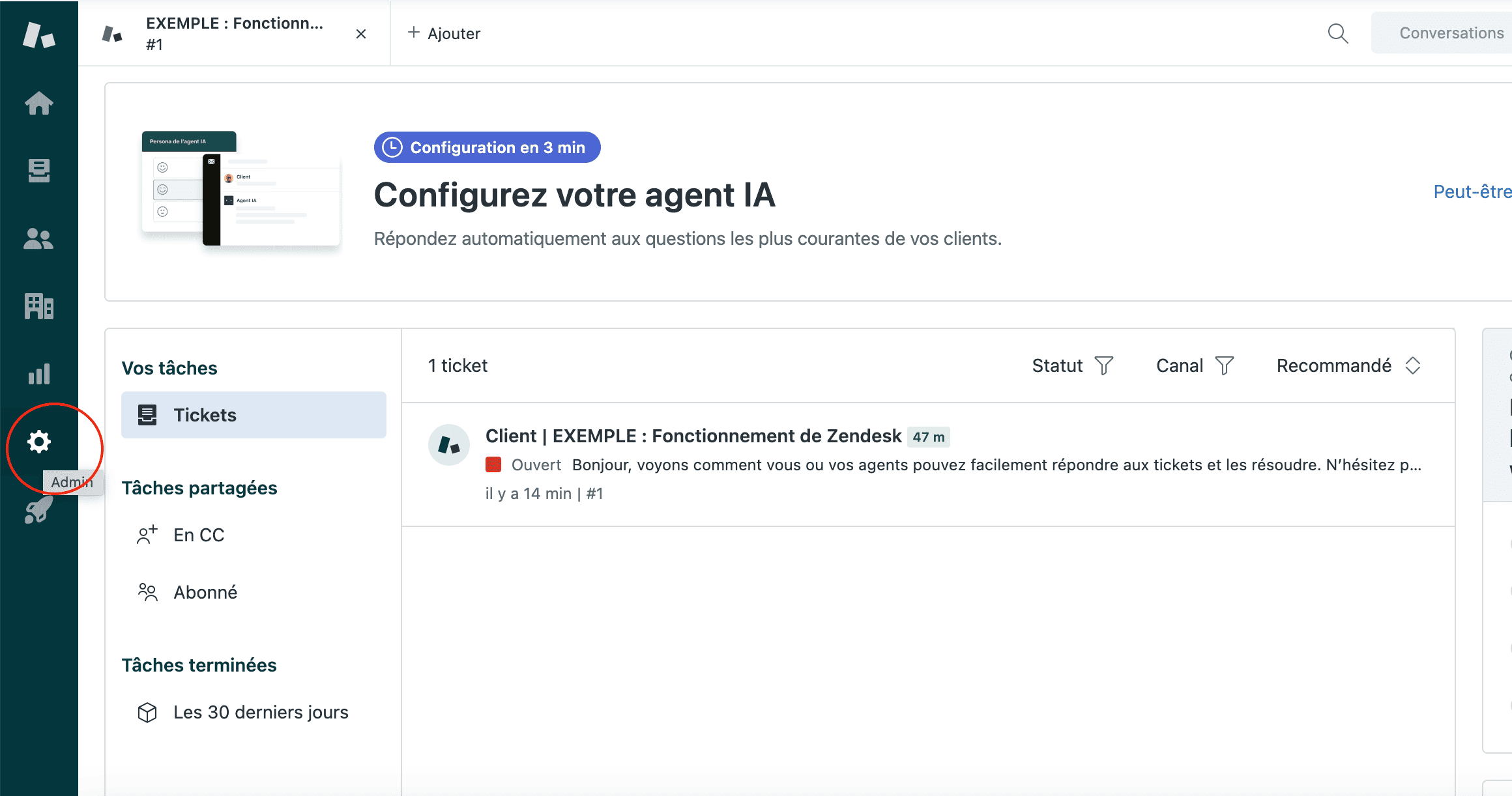This screenshot has height=796, width=1512.
Task: Open the Views tickets icon in sidebar
Action: pos(38,171)
